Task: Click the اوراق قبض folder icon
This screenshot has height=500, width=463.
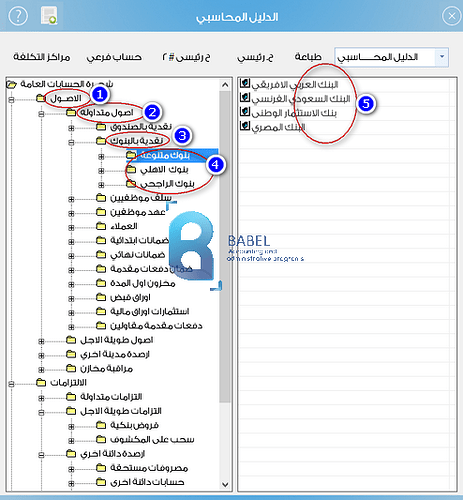Action: (x=101, y=297)
